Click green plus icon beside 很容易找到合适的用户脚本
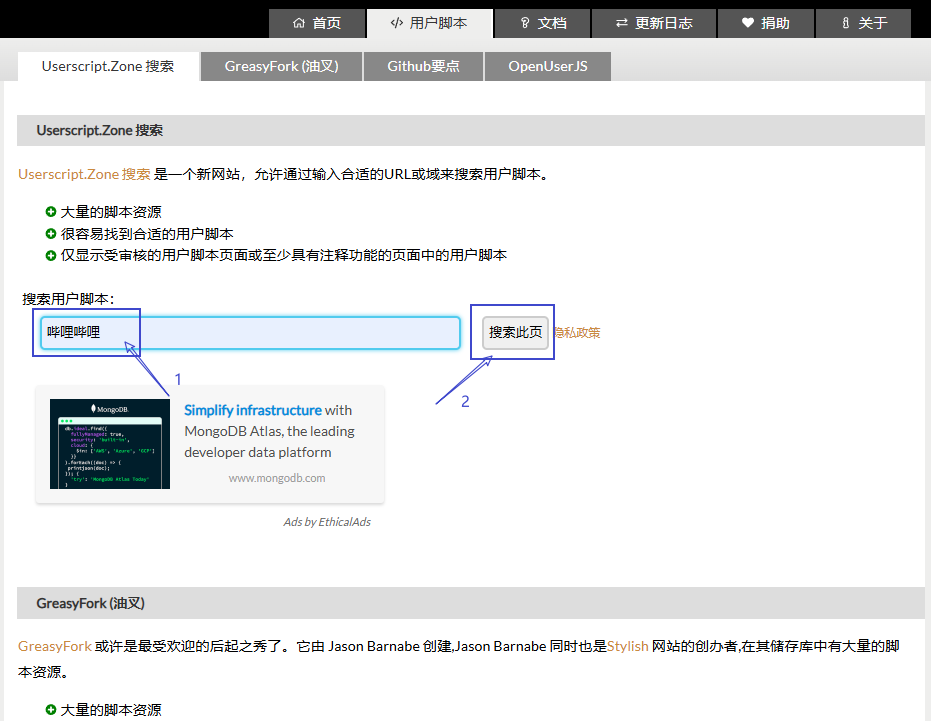Image resolution: width=931 pixels, height=721 pixels. [51, 233]
